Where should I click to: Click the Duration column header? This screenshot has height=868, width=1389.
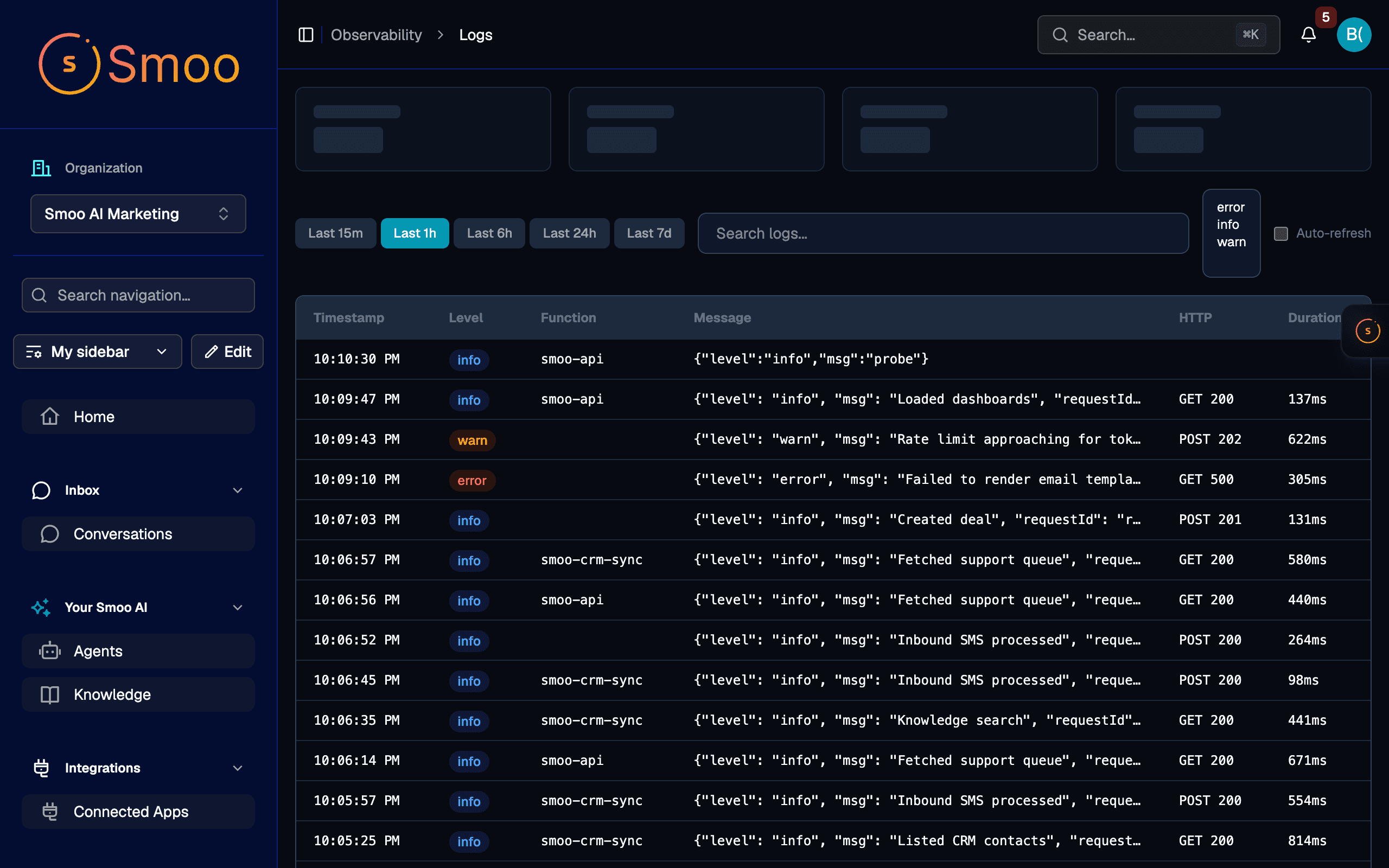coord(1314,317)
